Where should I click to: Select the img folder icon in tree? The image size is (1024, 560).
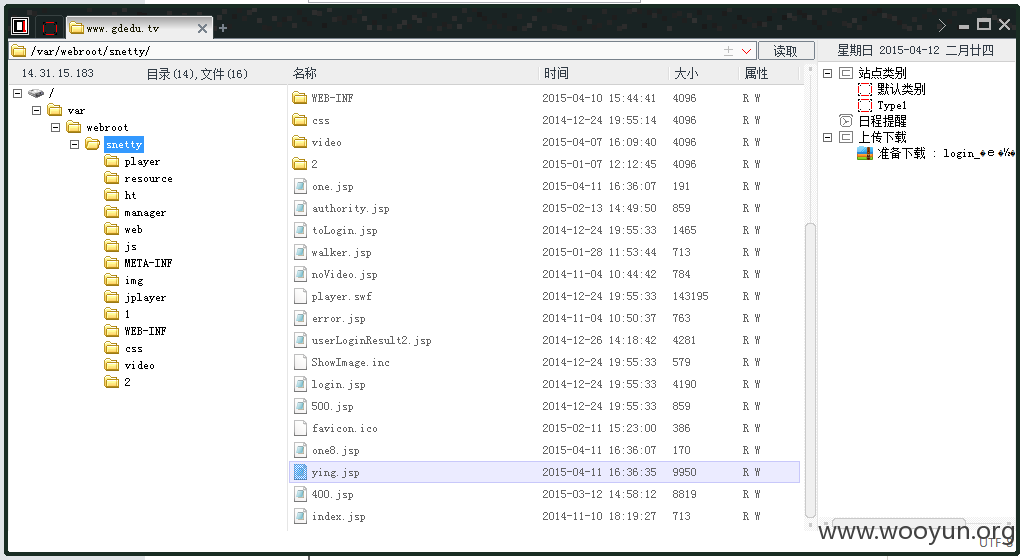112,279
